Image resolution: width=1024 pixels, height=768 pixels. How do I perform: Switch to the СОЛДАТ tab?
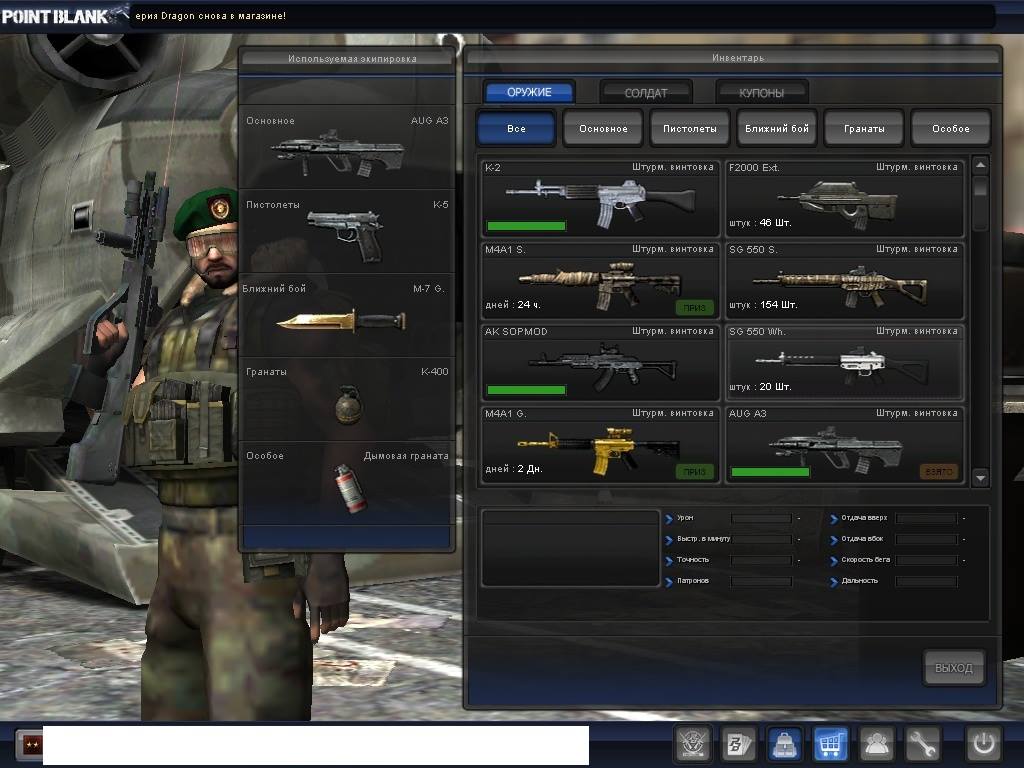click(646, 92)
